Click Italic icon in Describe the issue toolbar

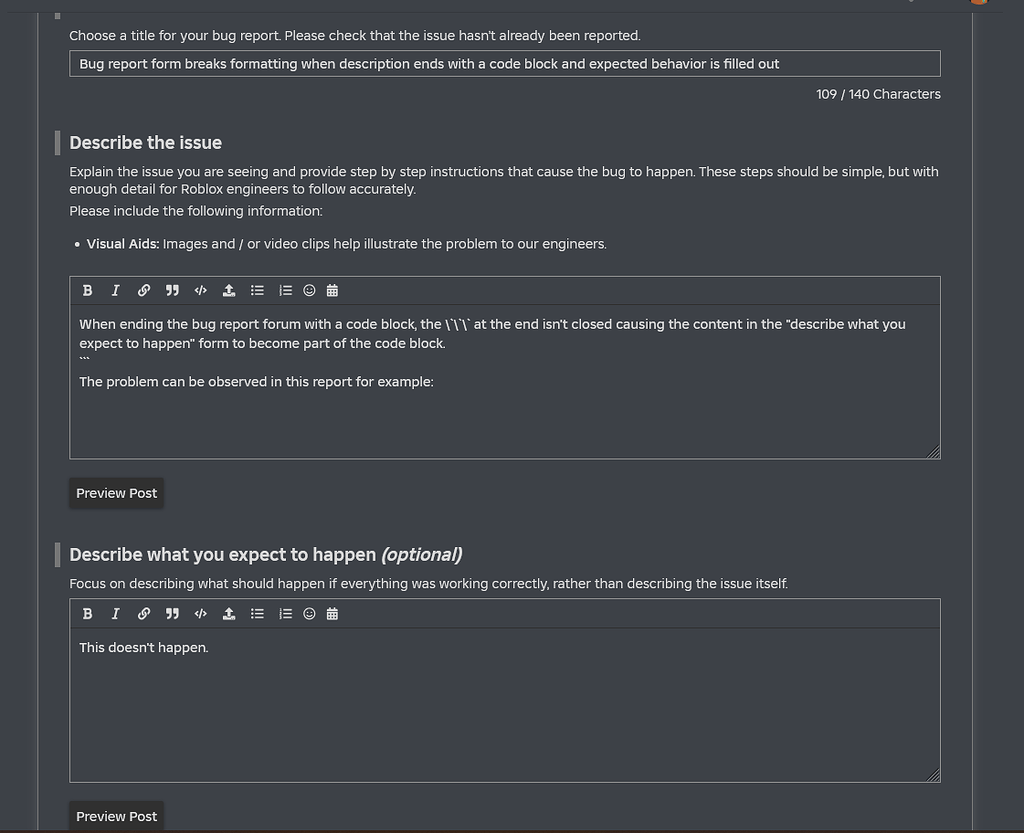[116, 291]
